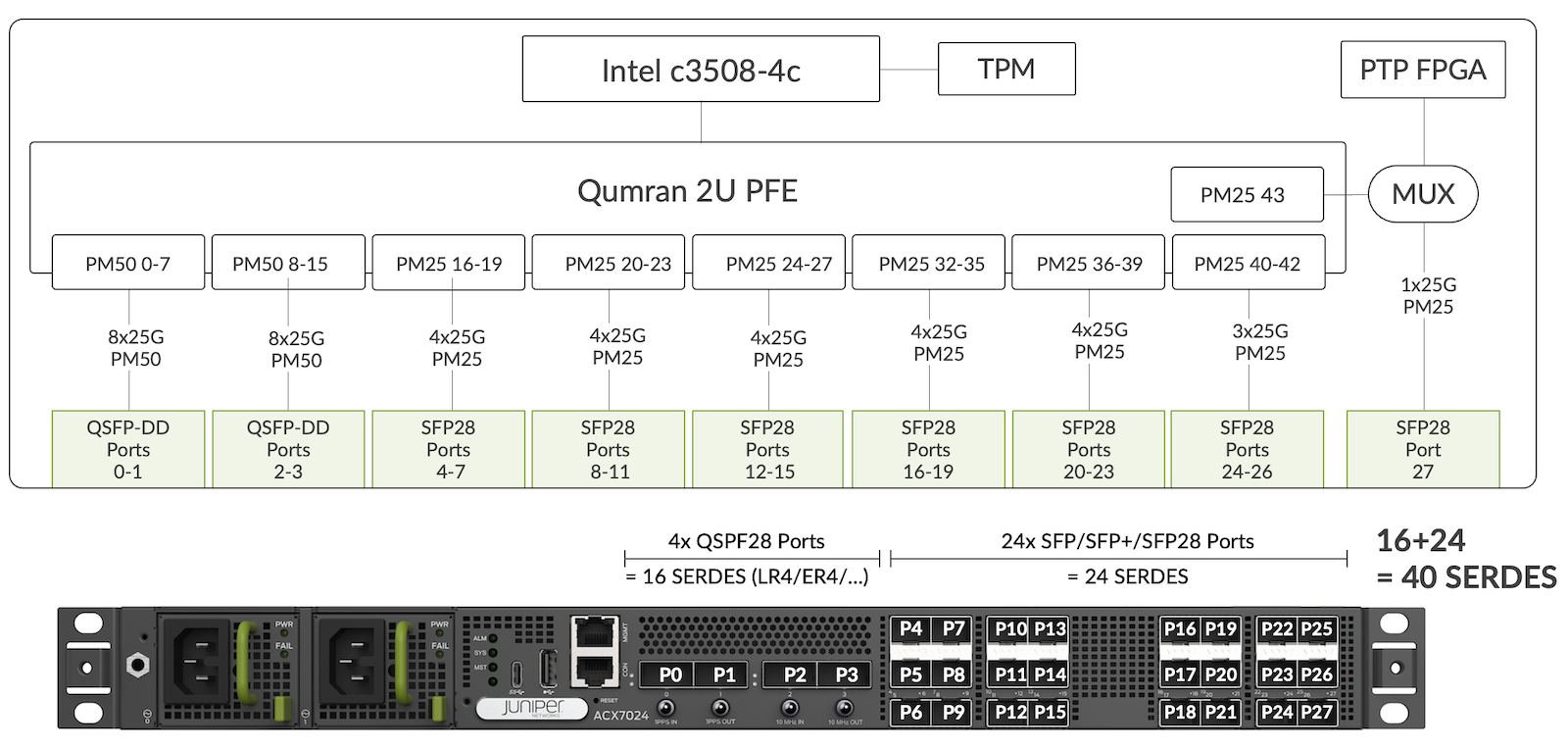This screenshot has width=1568, height=748.
Task: Click port label P2
Action: (795, 674)
